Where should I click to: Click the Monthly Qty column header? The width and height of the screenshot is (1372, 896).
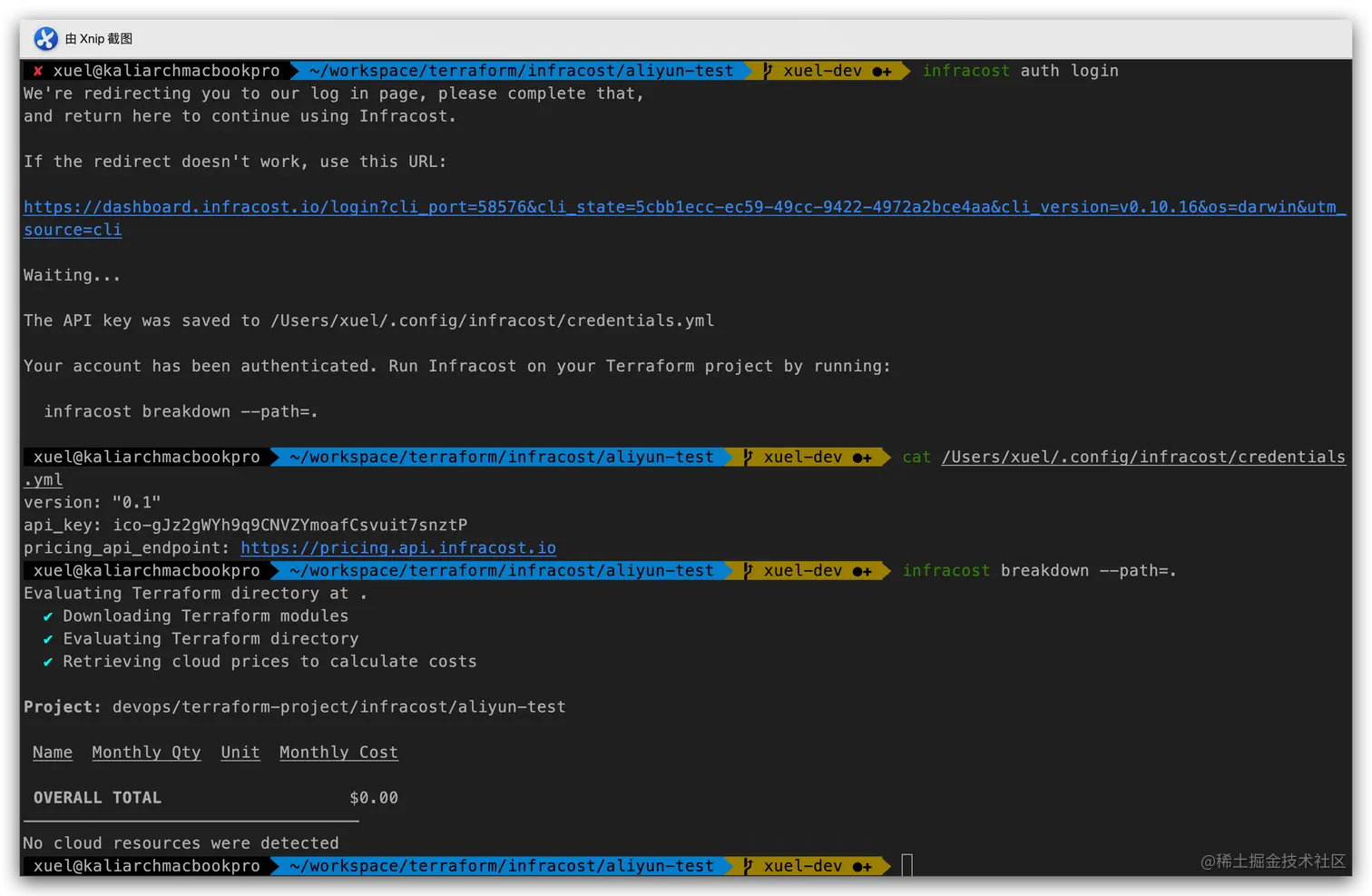click(x=146, y=753)
